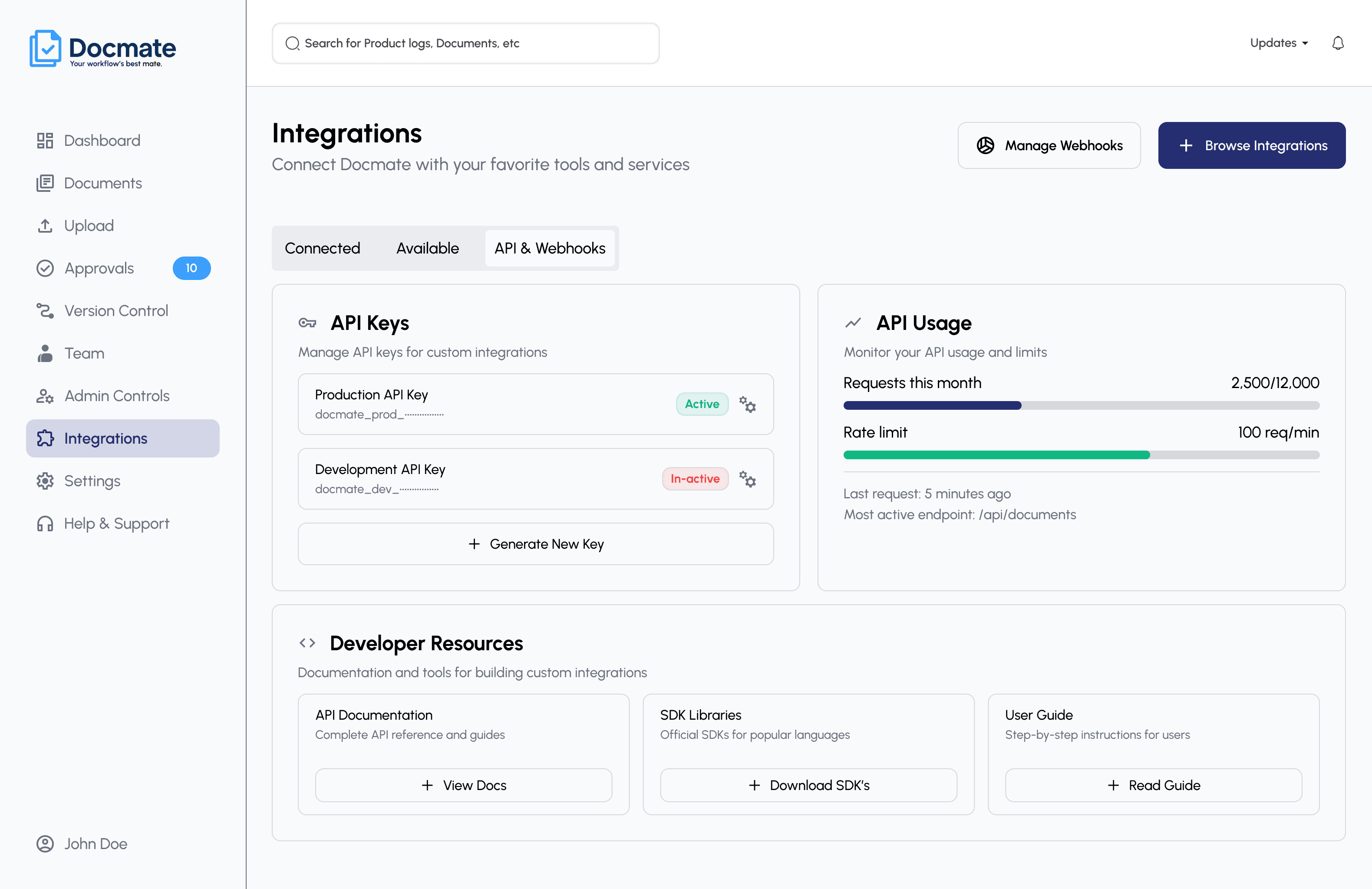Click the SDK Libraries card title
This screenshot has height=889, width=1372.
click(x=700, y=715)
